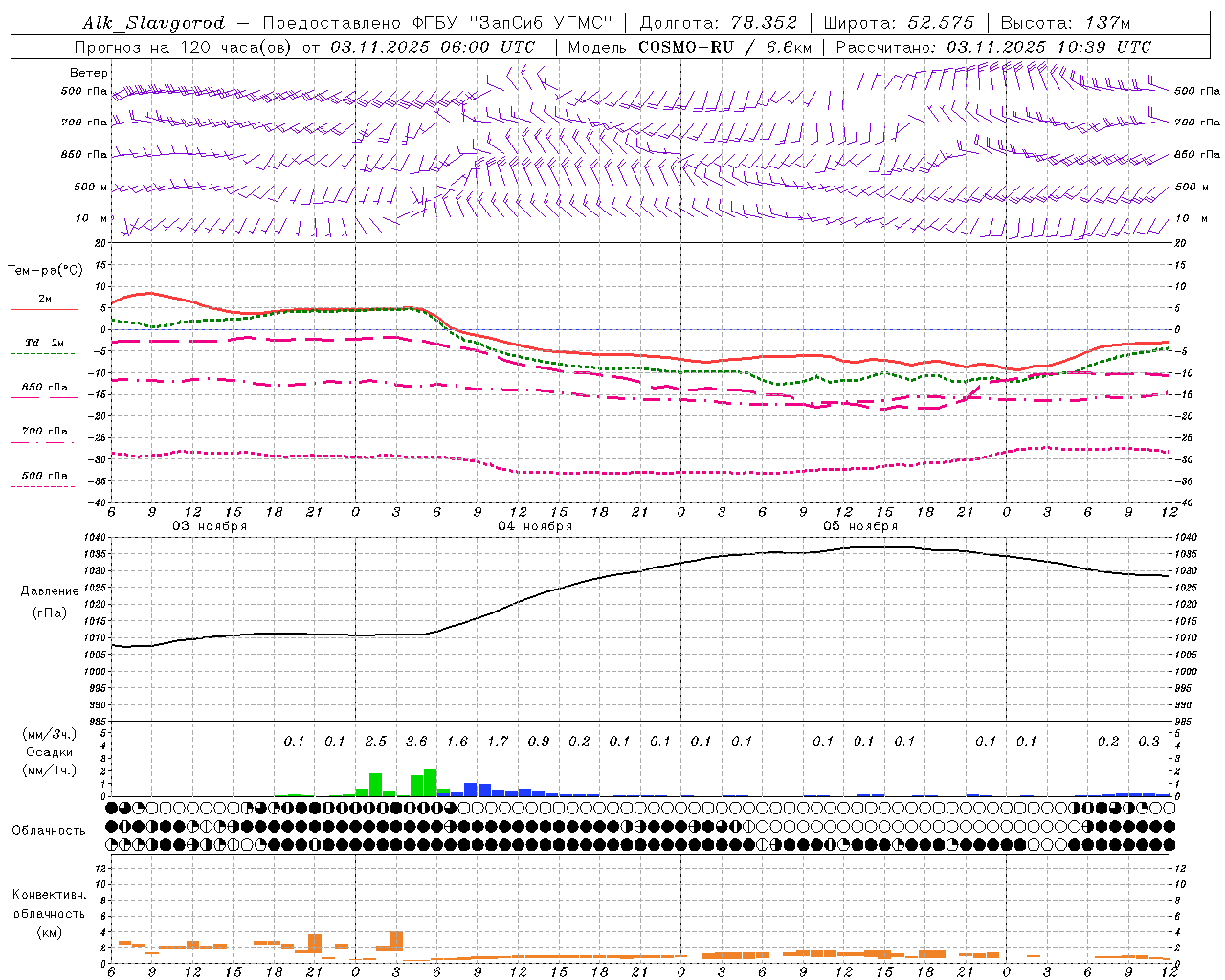This screenshot has width=1225, height=980.
Task: Click the 0.9 precipitation total value
Action: (x=539, y=741)
